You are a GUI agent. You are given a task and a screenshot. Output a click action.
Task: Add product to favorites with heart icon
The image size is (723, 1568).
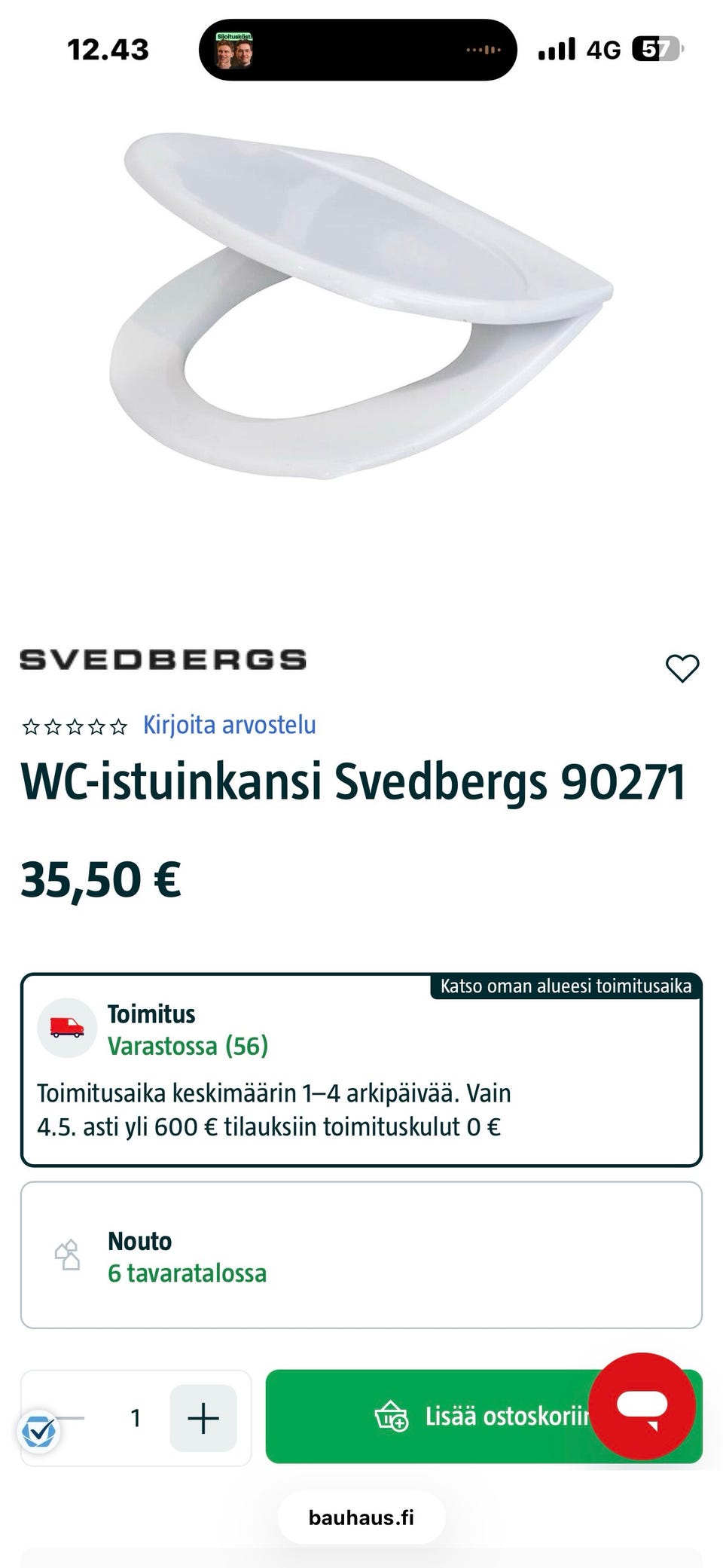pos(682,668)
